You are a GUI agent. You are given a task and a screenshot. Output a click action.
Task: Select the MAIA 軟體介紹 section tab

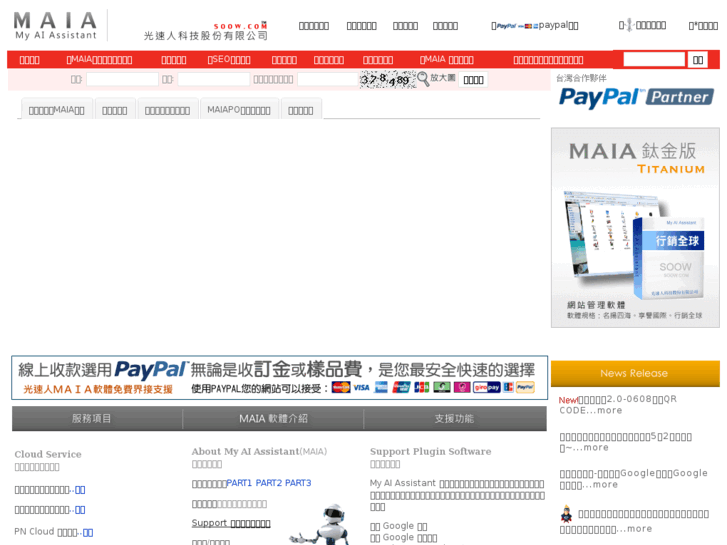(273, 418)
